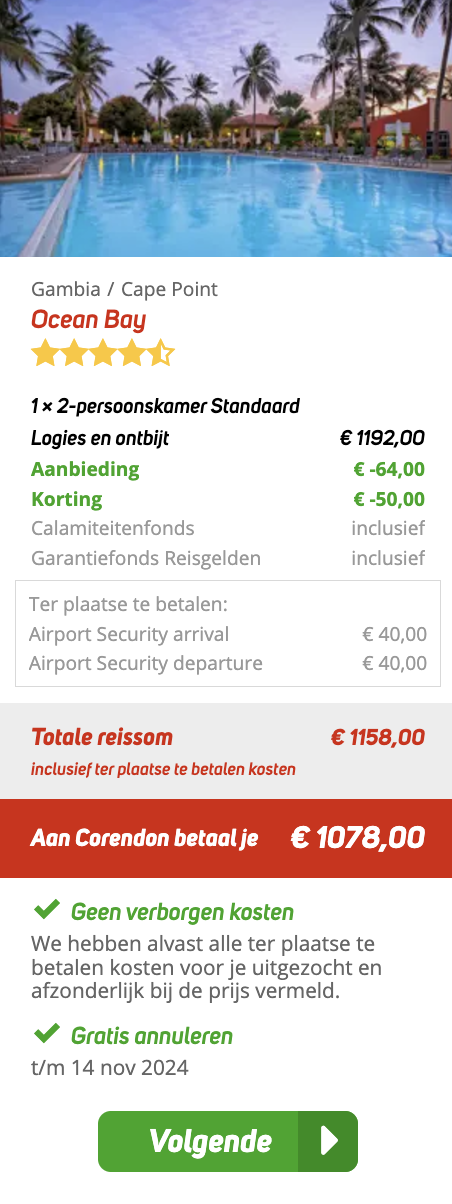Click the half star rating icon
Viewport: 452px width, 1204px height.
point(161,353)
